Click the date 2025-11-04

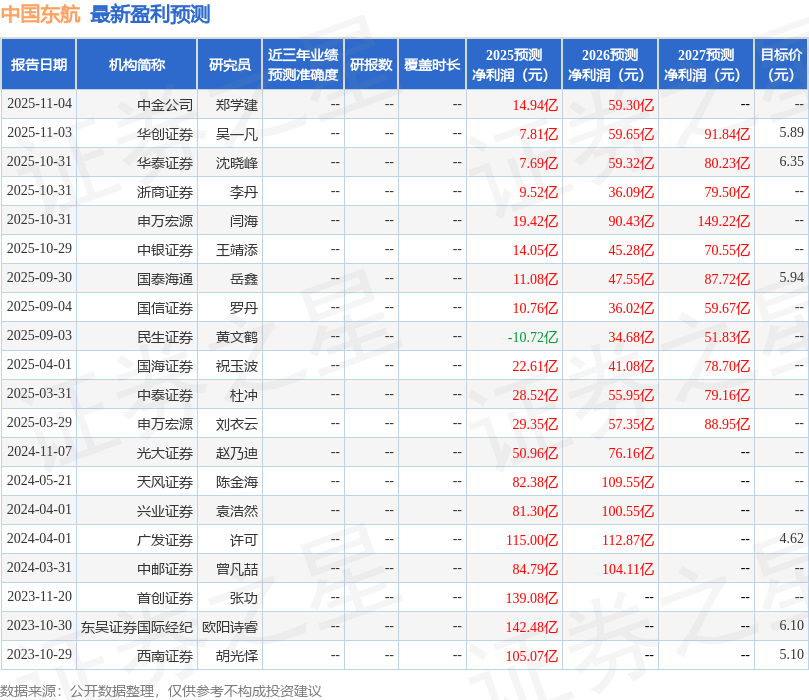[x=39, y=104]
